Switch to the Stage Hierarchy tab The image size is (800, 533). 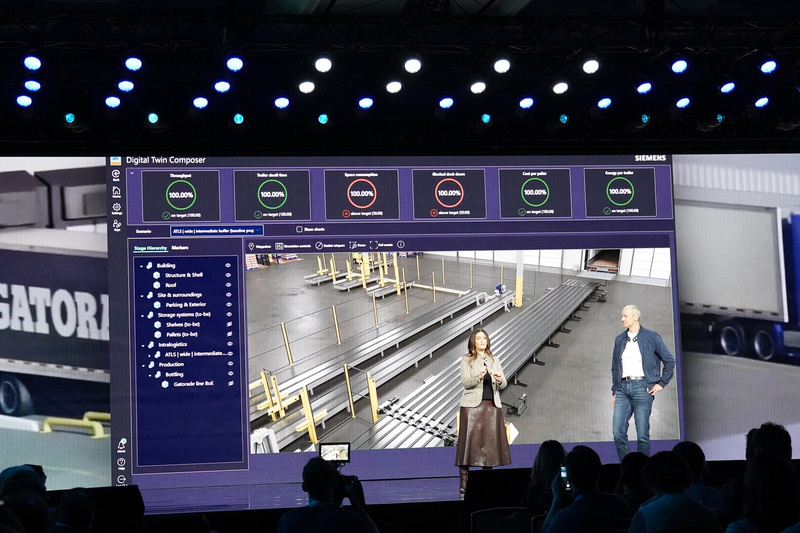click(151, 248)
